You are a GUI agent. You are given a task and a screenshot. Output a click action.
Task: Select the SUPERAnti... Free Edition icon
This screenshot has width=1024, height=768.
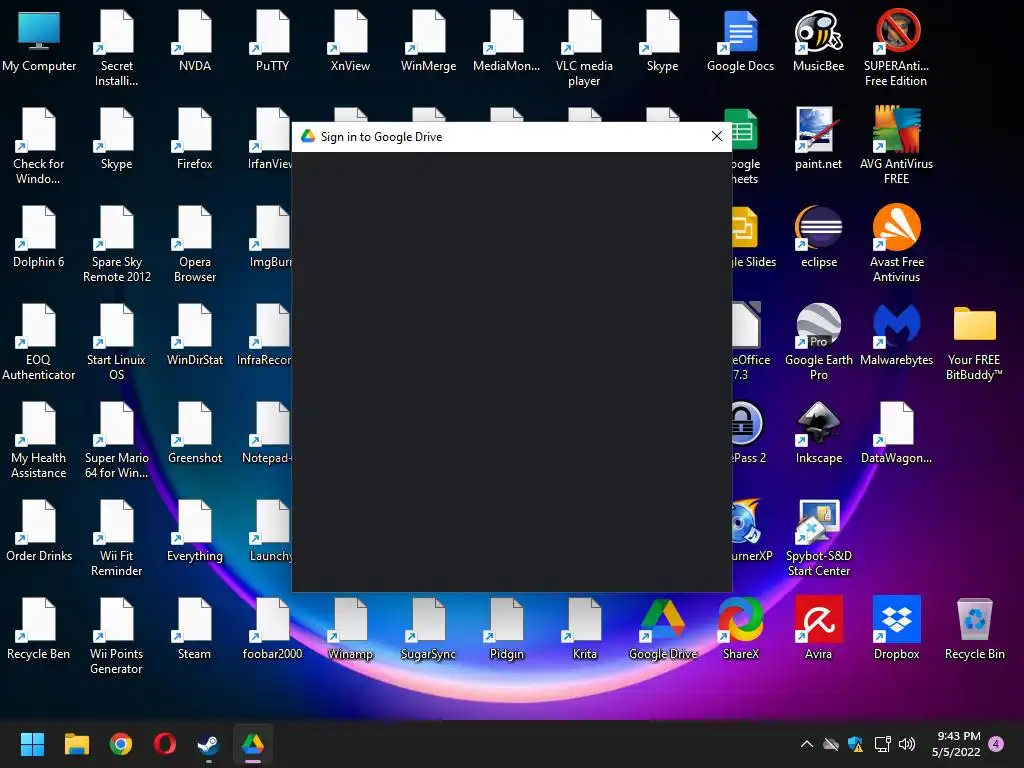point(896,48)
